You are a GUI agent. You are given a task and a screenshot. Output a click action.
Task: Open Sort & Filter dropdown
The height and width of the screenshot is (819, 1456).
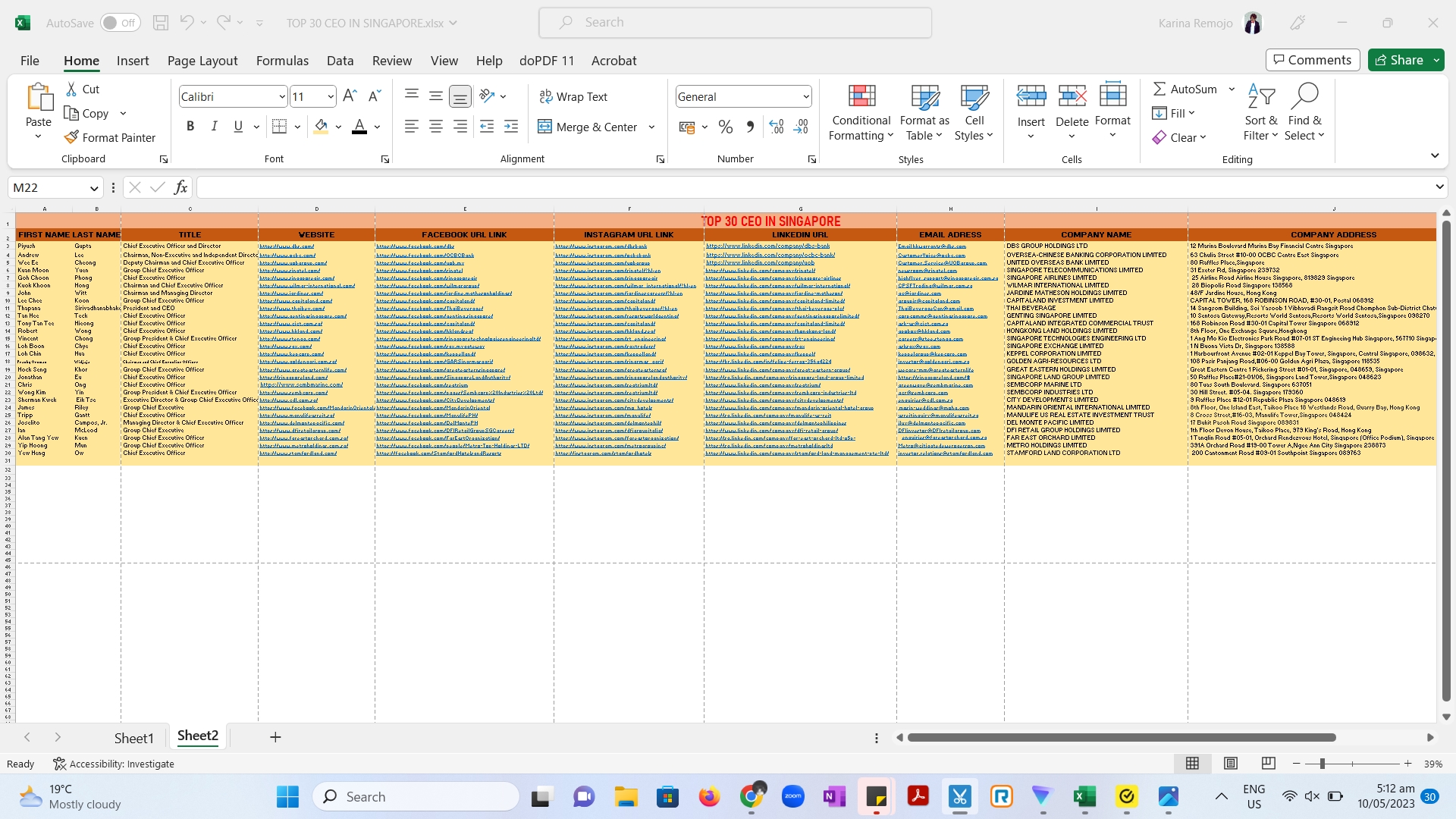(x=1261, y=112)
